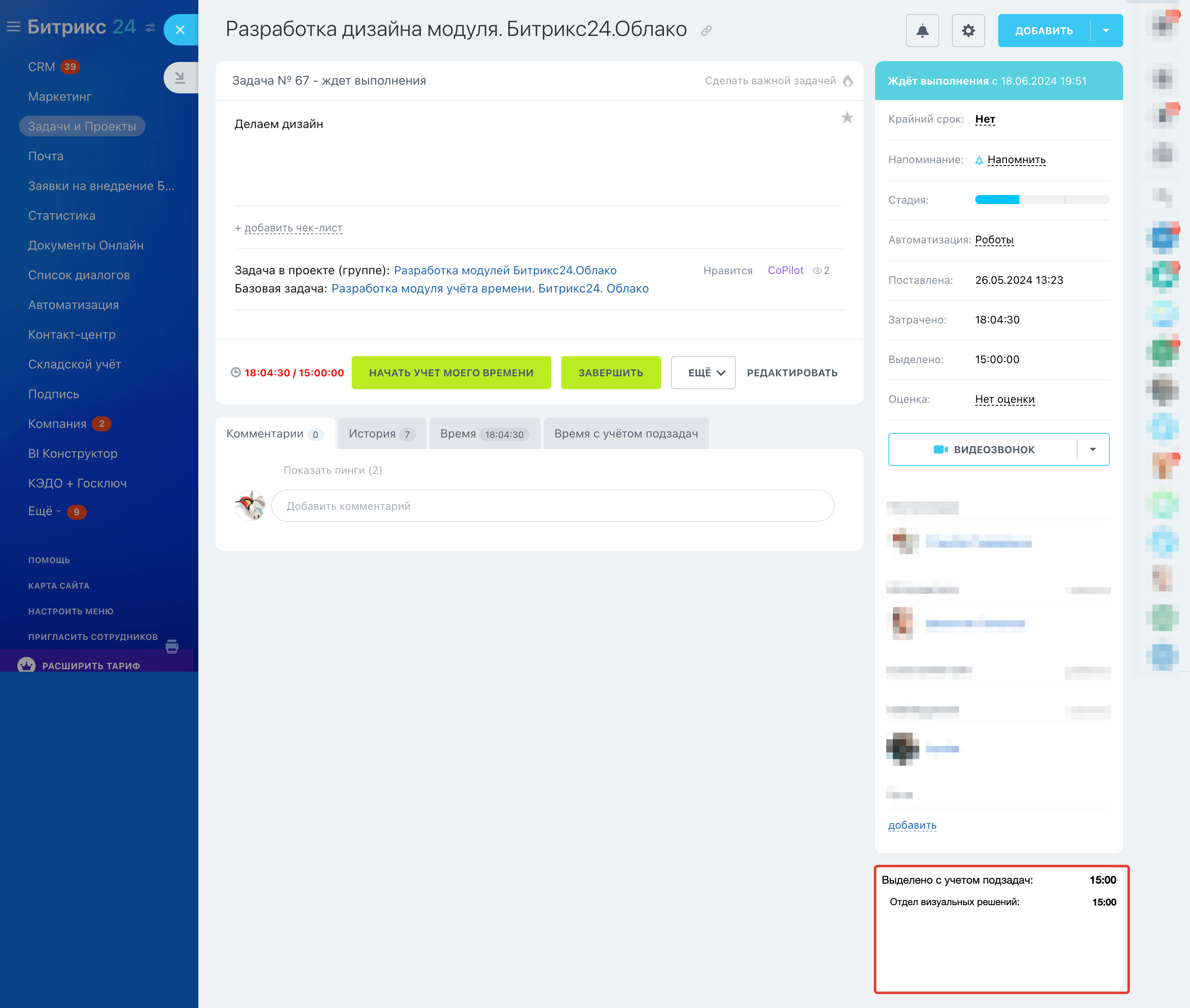
Task: Click the hamburger menu icon
Action: (x=13, y=27)
